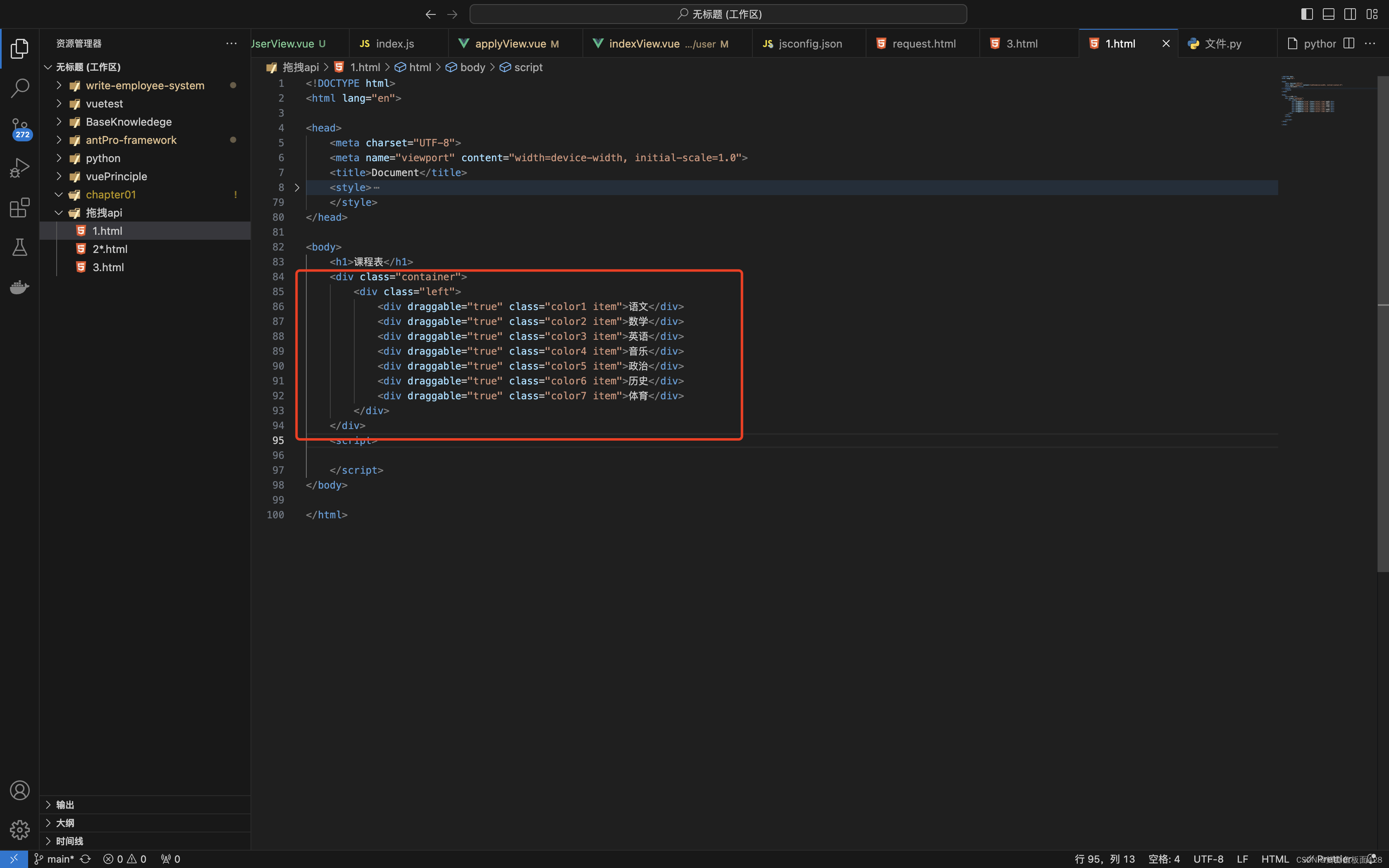The height and width of the screenshot is (868, 1389).
Task: Click the command center search box
Action: pos(718,14)
